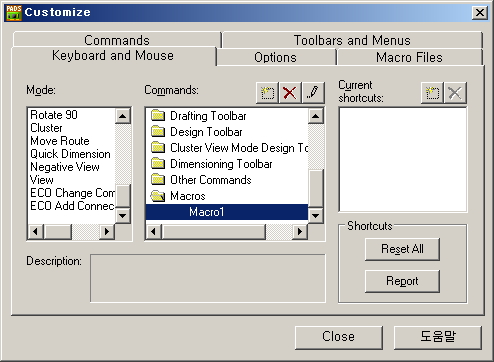Open the Other Commands folder
Image resolution: width=494 pixels, height=362 pixels.
(201, 180)
